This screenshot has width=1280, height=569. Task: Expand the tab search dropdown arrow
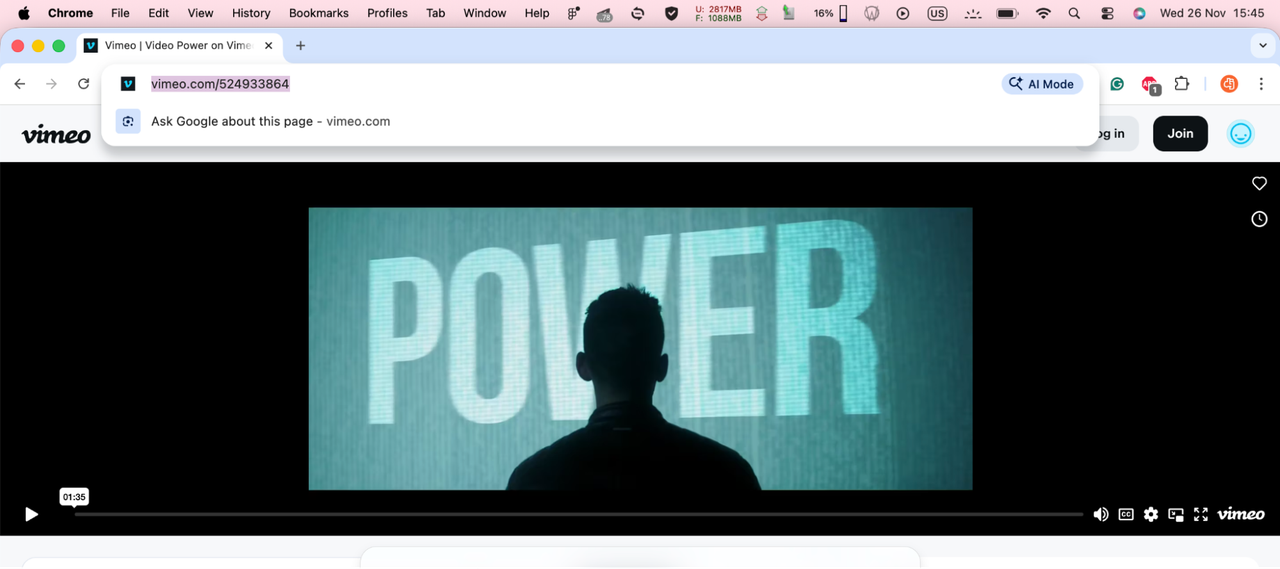1263,46
